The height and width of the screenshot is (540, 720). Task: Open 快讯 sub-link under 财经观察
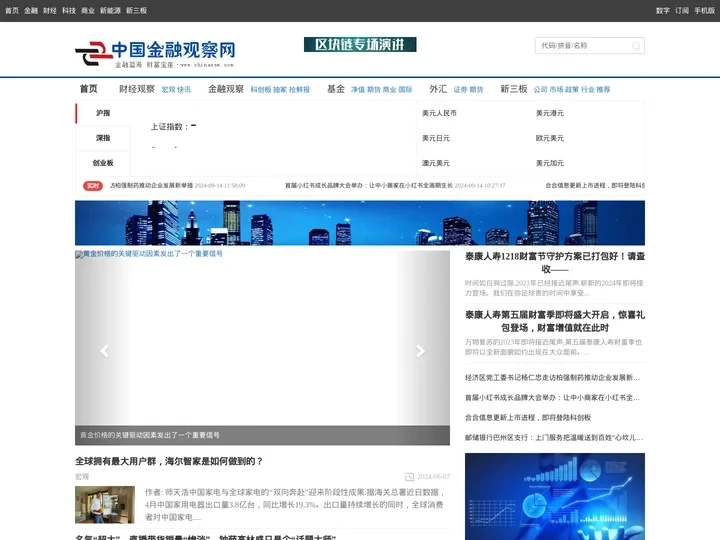coord(184,90)
